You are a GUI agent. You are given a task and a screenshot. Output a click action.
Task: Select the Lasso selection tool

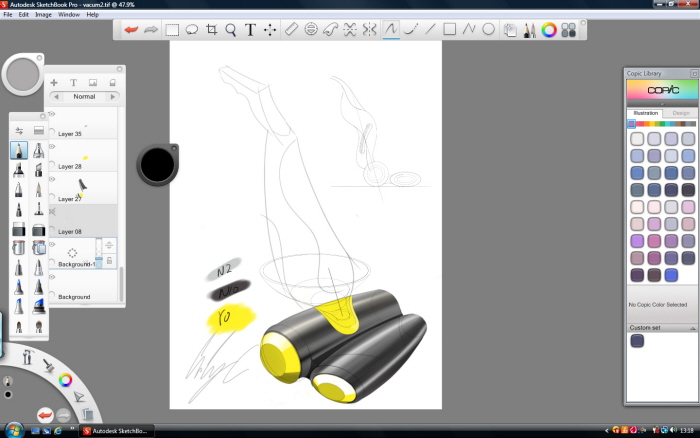coord(192,30)
